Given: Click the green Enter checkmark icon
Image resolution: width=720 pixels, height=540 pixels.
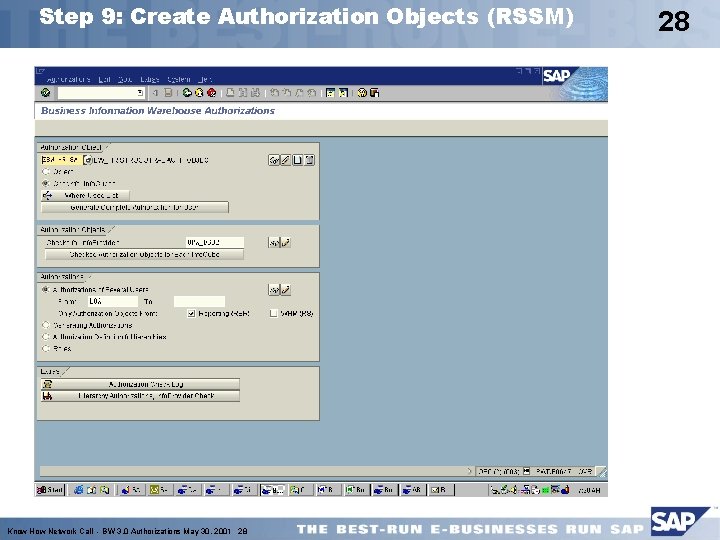Looking at the screenshot, I should click(x=45, y=93).
